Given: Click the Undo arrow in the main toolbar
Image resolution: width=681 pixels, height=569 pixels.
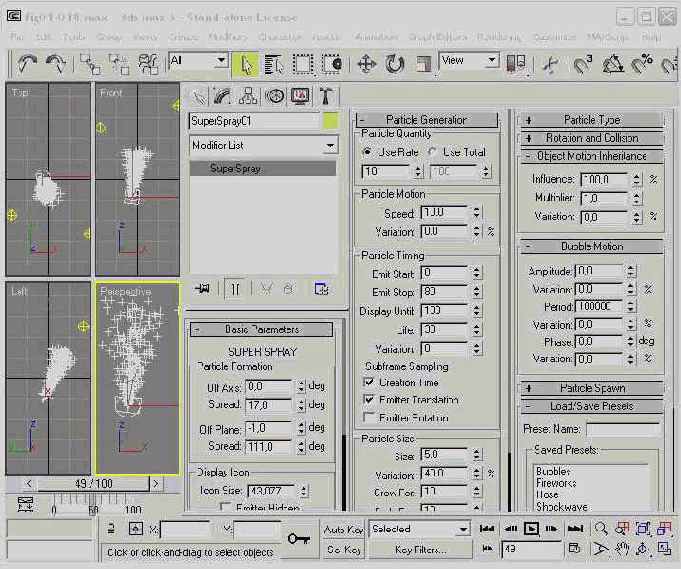Looking at the screenshot, I should [27, 63].
